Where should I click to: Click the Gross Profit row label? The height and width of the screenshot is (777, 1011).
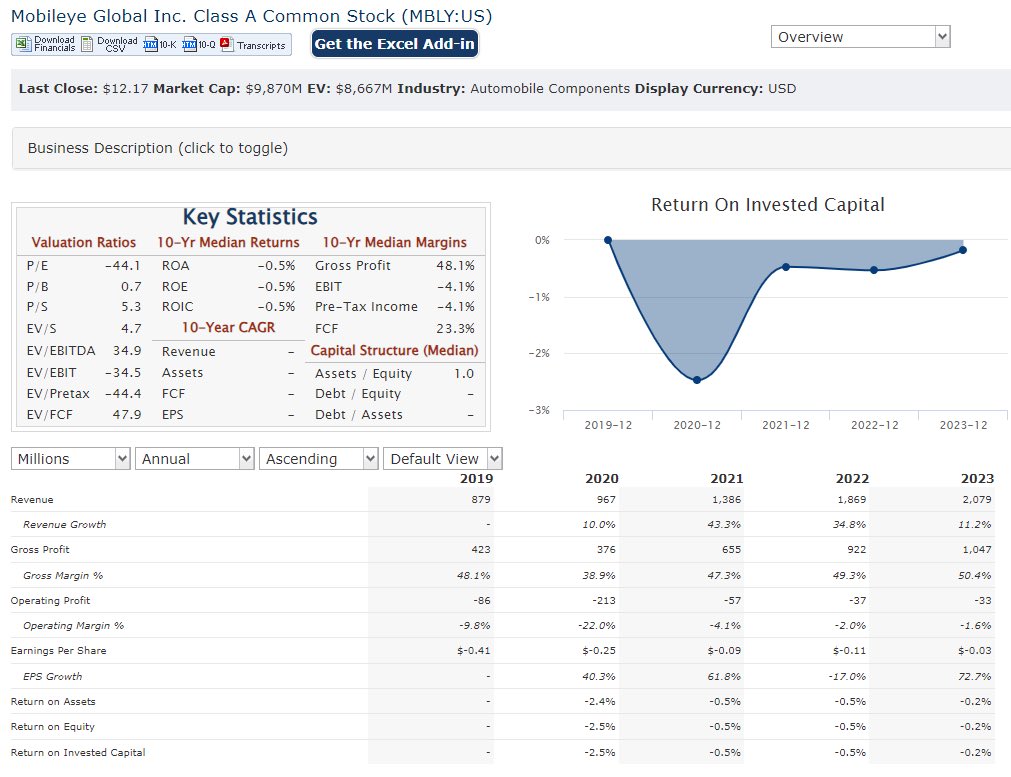pyautogui.click(x=40, y=549)
